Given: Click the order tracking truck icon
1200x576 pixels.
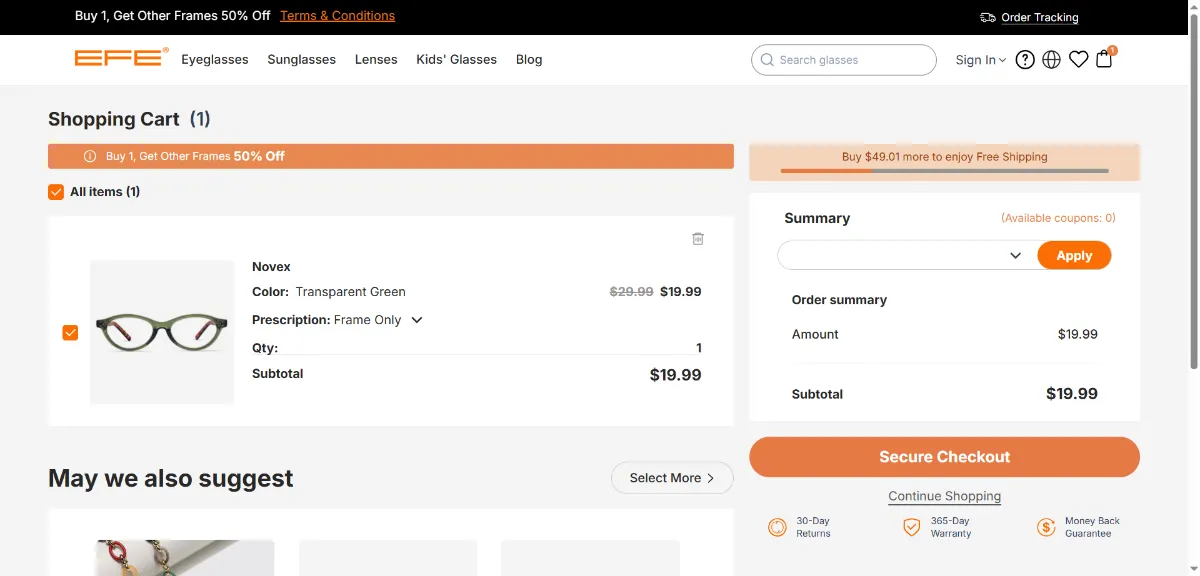Looking at the screenshot, I should click(x=988, y=17).
